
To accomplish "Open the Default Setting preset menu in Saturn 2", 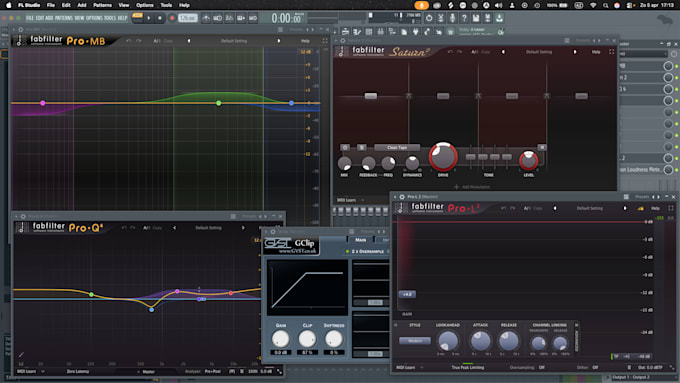I will pos(539,52).
